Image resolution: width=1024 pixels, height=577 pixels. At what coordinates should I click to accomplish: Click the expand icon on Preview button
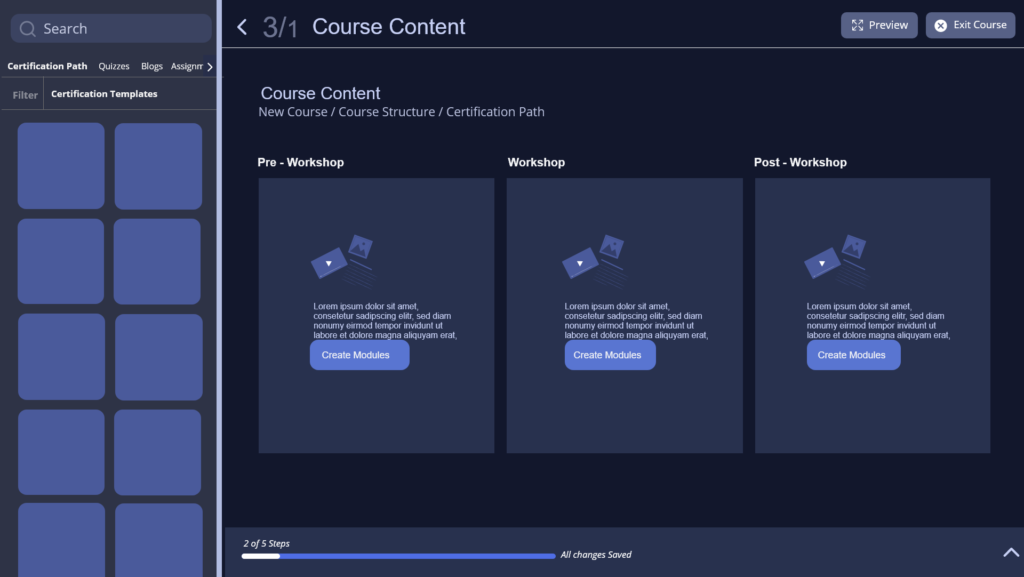(857, 25)
